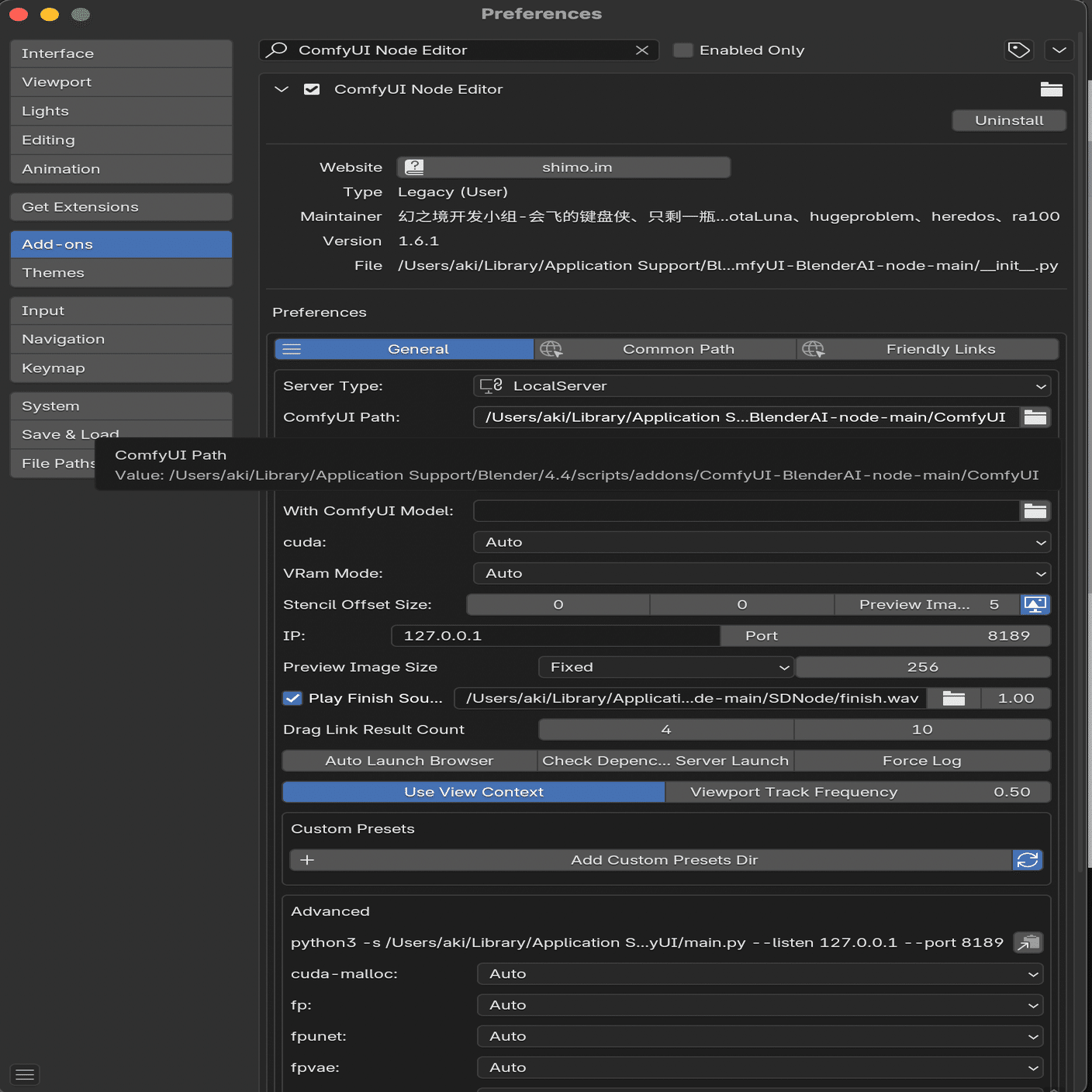Screen dimensions: 1092x1092
Task: Open add-on folder icon beside ComfyUI Node Editor
Action: point(1051,89)
